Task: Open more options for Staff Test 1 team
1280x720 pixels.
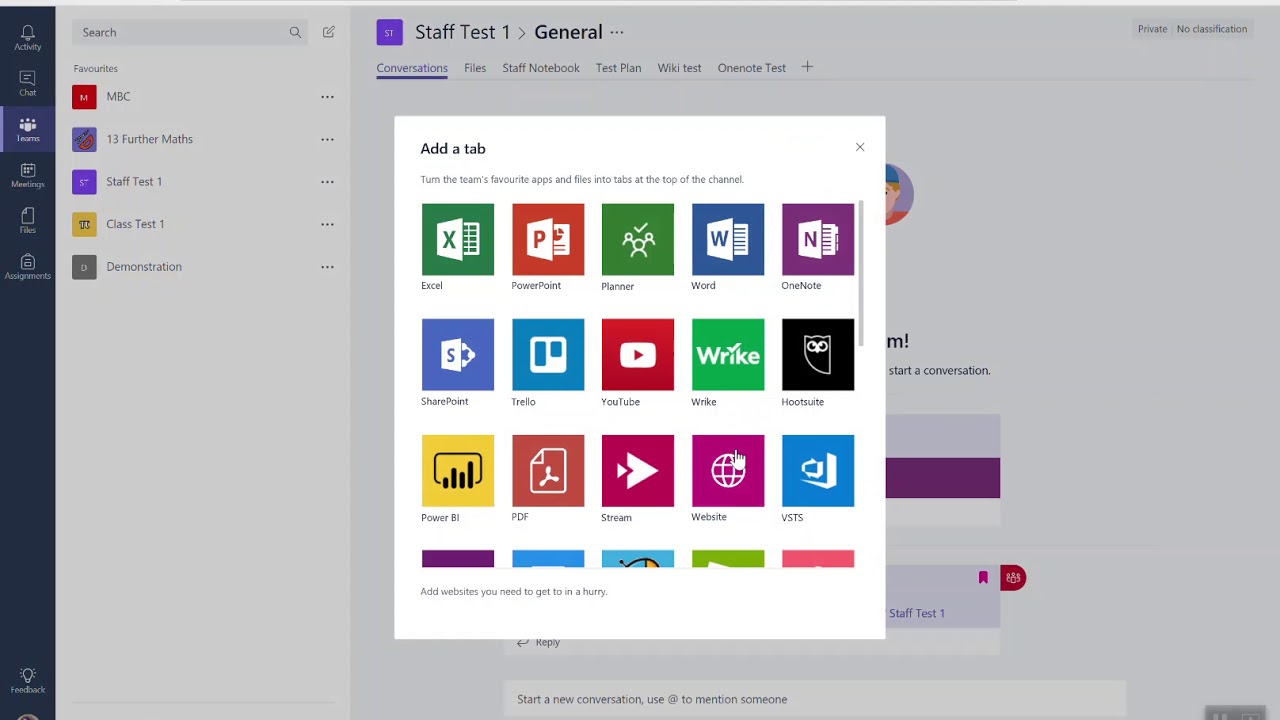Action: (327, 182)
